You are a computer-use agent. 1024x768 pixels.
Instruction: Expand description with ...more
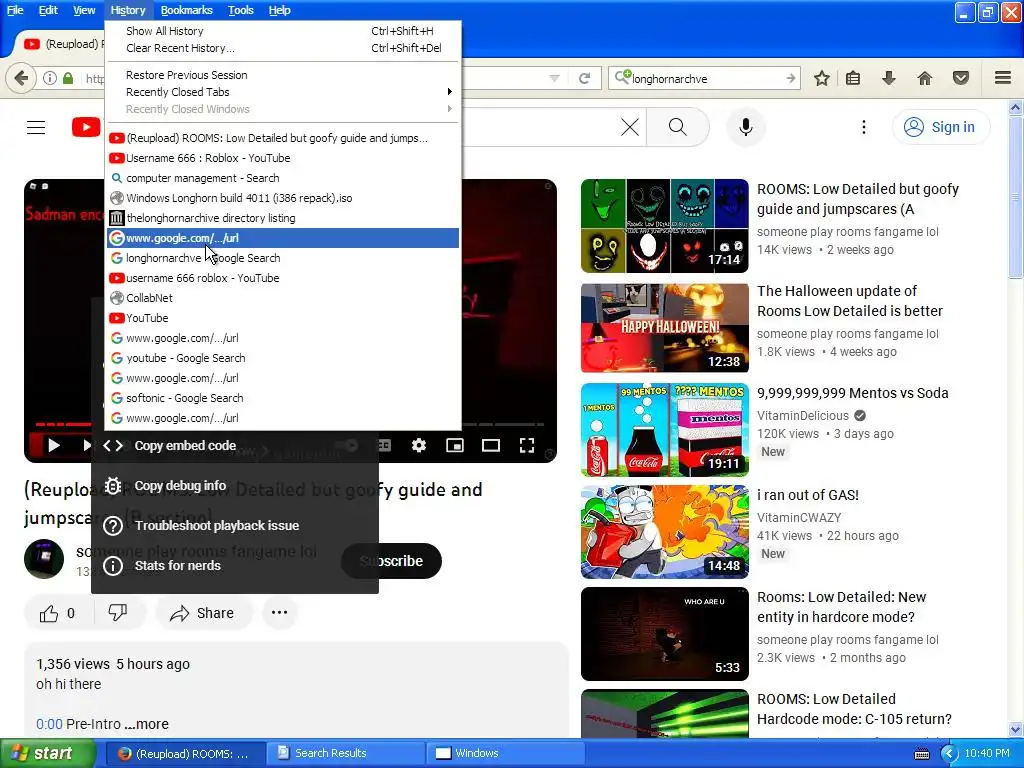tap(146, 724)
